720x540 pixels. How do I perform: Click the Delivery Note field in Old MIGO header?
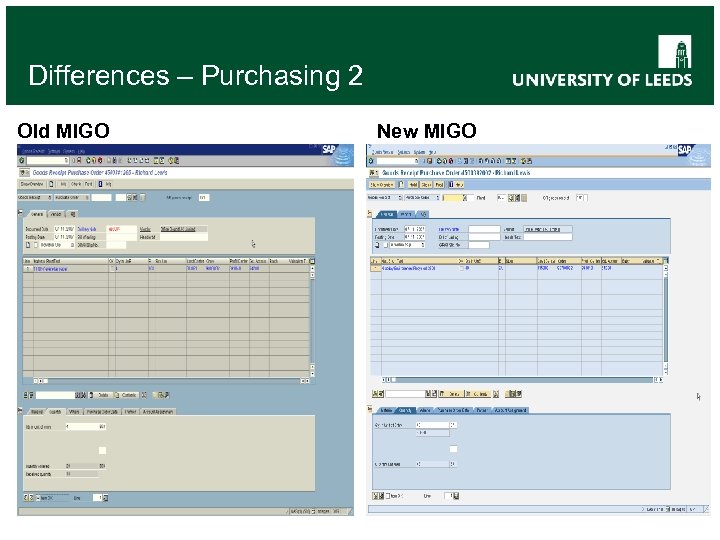click(121, 229)
